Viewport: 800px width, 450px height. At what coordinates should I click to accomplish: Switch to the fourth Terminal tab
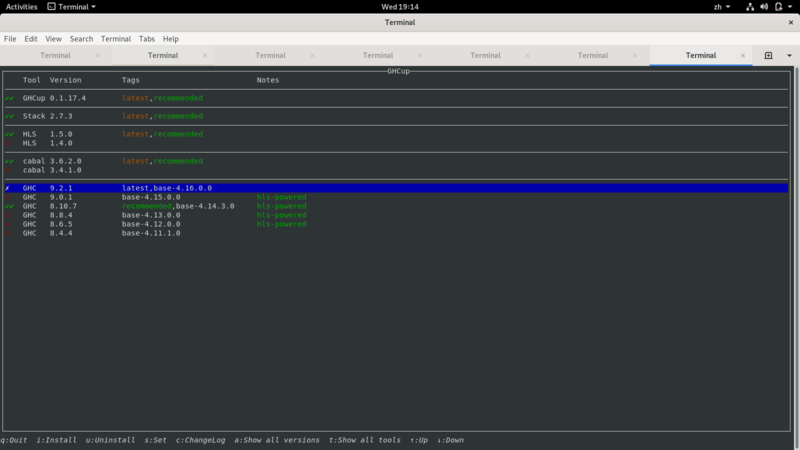(x=378, y=55)
